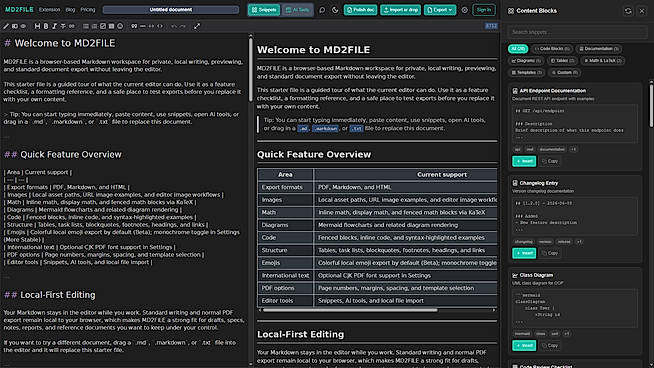Screen dimensions: 654x368
Task: Open the Blog menu link
Action: tap(70, 10)
